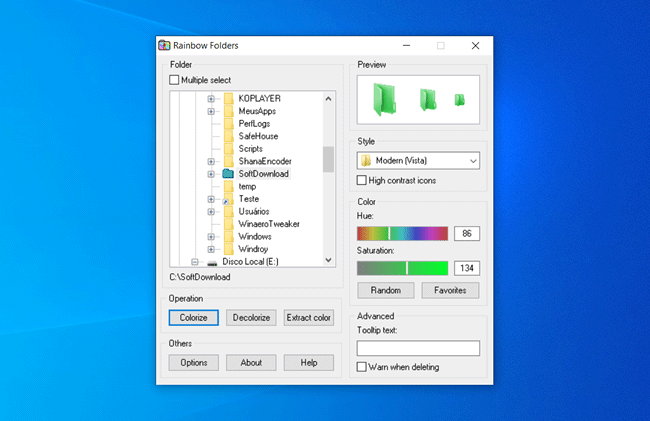The height and width of the screenshot is (421, 650).
Task: Click the SafeHouse folder icon
Action: point(229,136)
